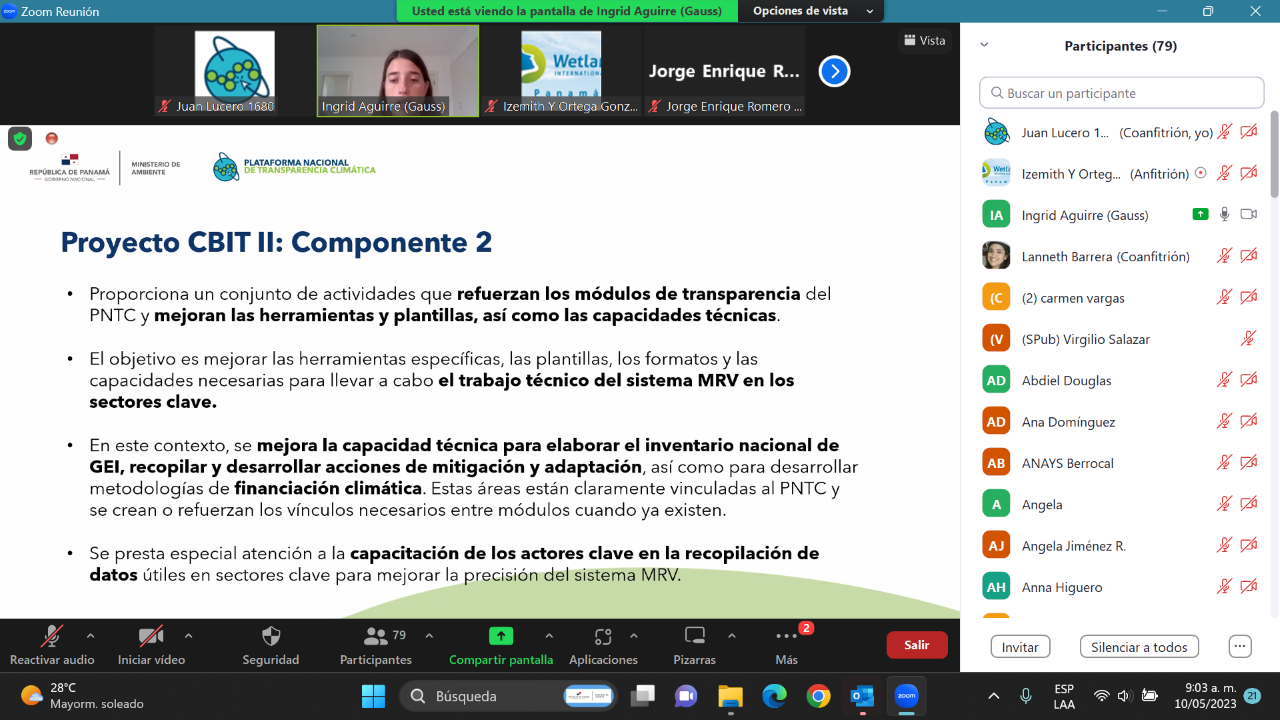Click screen-sharing indicator next to Ingrid Aguirre
This screenshot has height=720, width=1280.
(1201, 214)
